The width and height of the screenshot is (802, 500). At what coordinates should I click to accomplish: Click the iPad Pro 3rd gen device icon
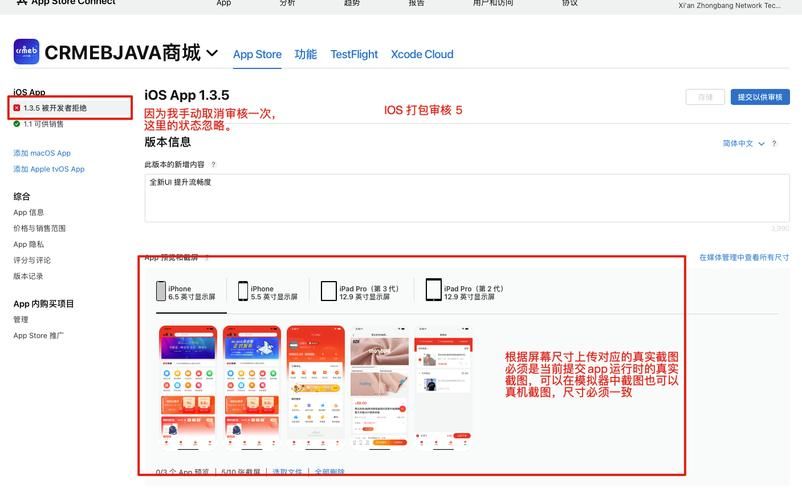[328, 291]
